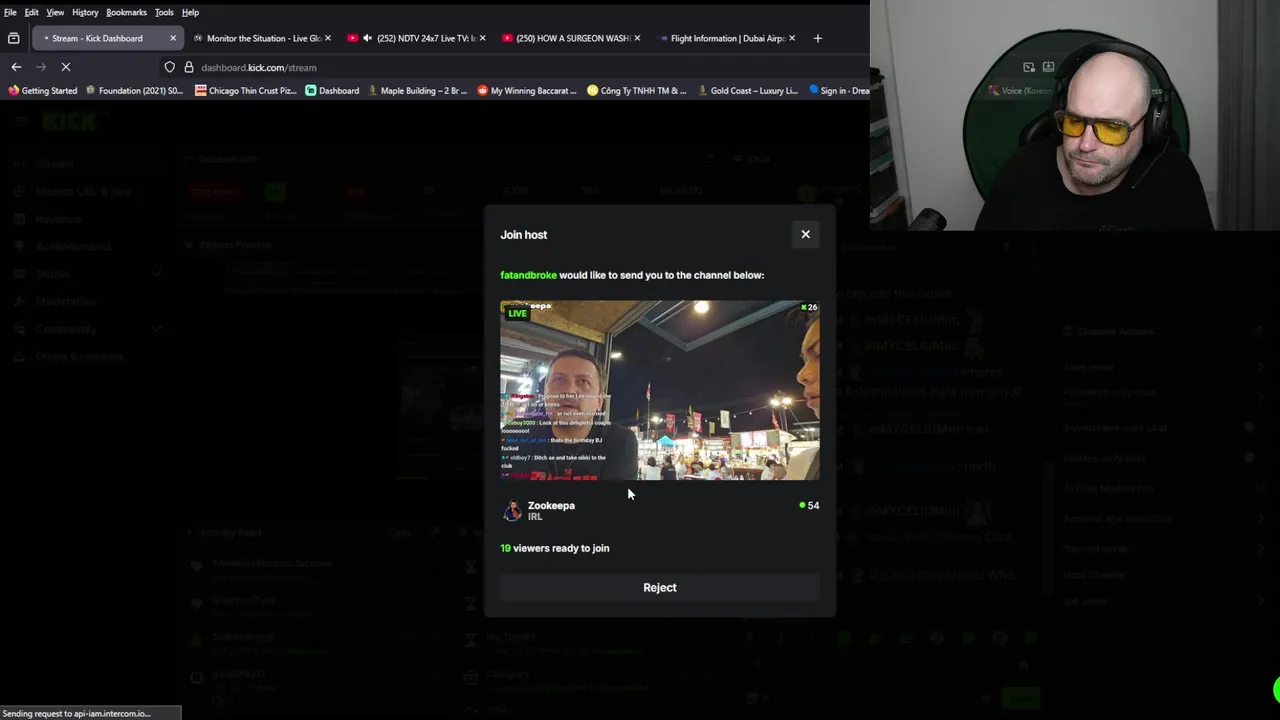Mute the NDTV tab's audio icon
The image size is (1280, 720).
coord(367,38)
